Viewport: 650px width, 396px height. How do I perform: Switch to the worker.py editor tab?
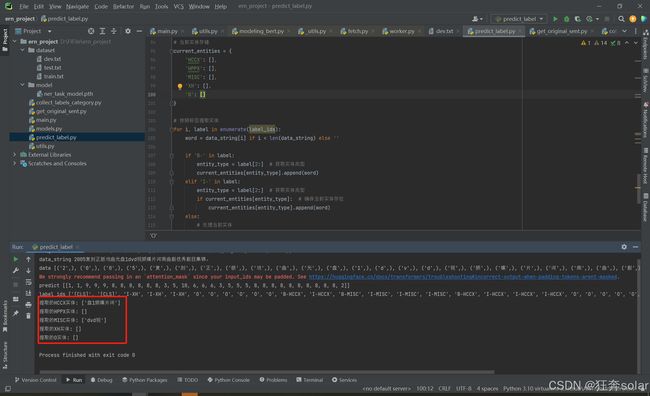(398, 31)
